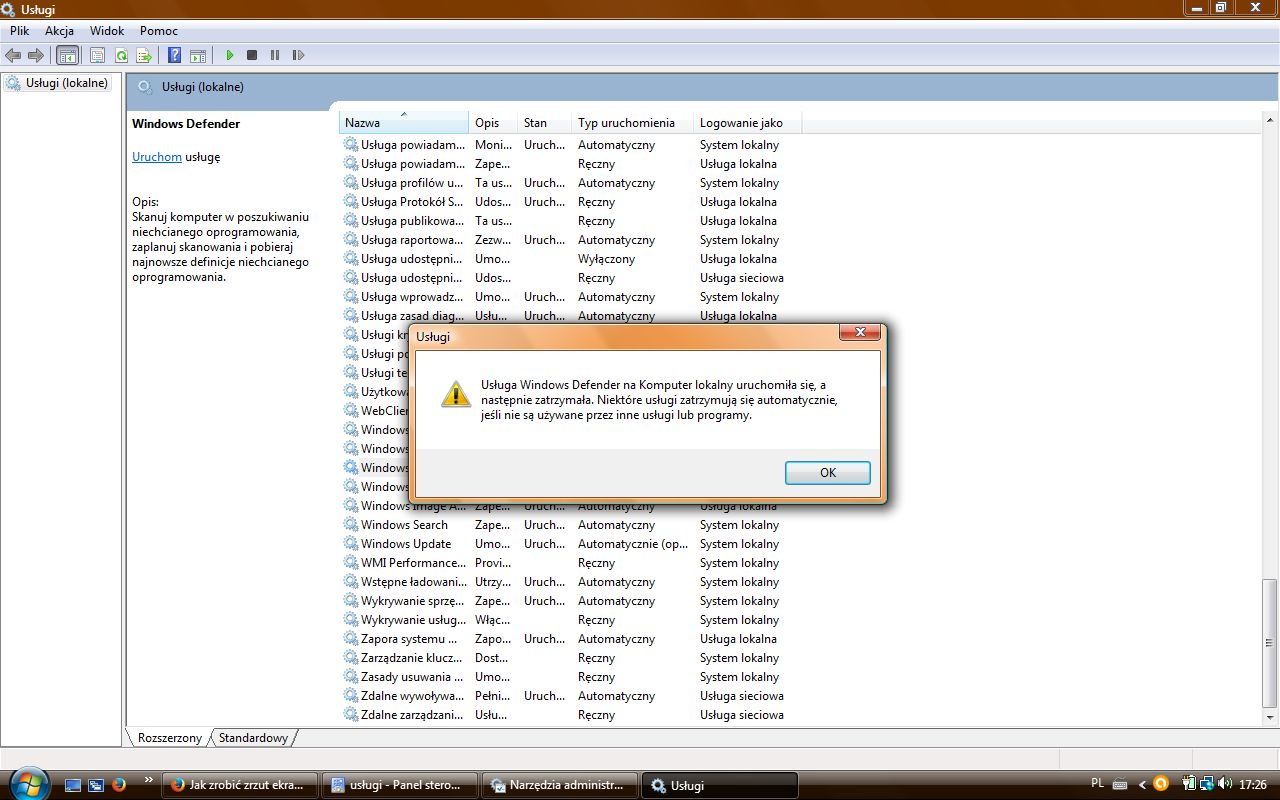Select Usługi (lokalne) in the left tree
The image size is (1280, 800).
click(x=67, y=83)
